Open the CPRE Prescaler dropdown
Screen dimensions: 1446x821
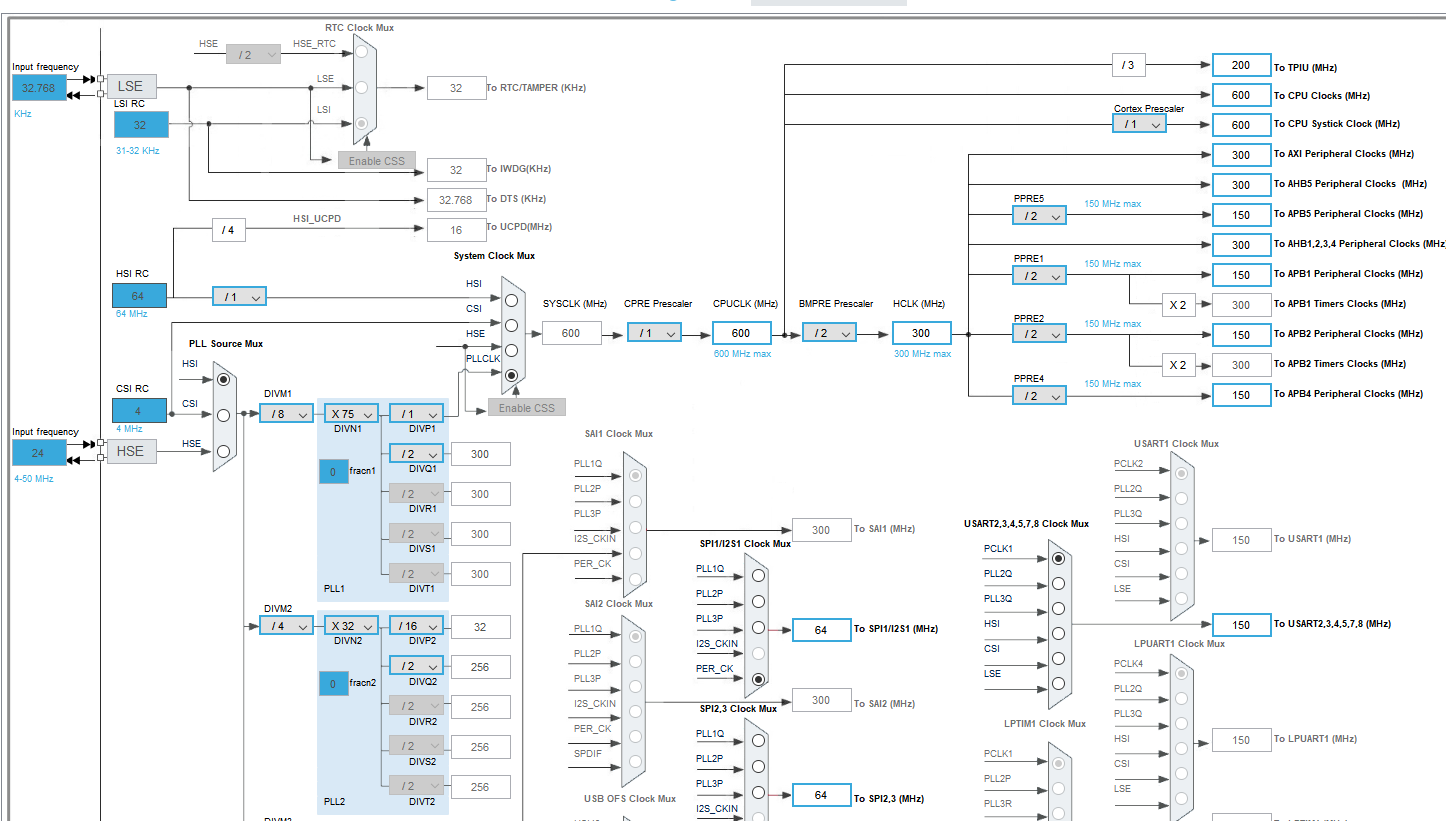click(x=654, y=332)
